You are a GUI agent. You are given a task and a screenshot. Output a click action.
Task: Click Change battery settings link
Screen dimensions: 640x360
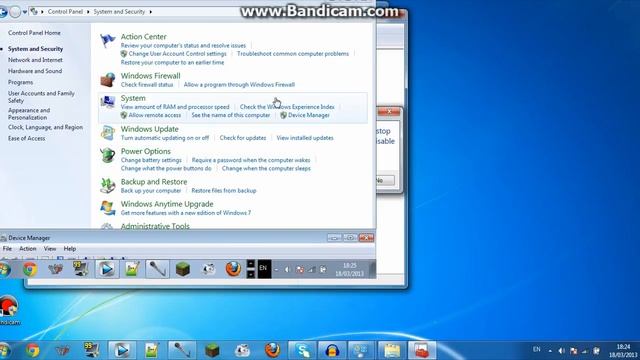pyautogui.click(x=151, y=160)
